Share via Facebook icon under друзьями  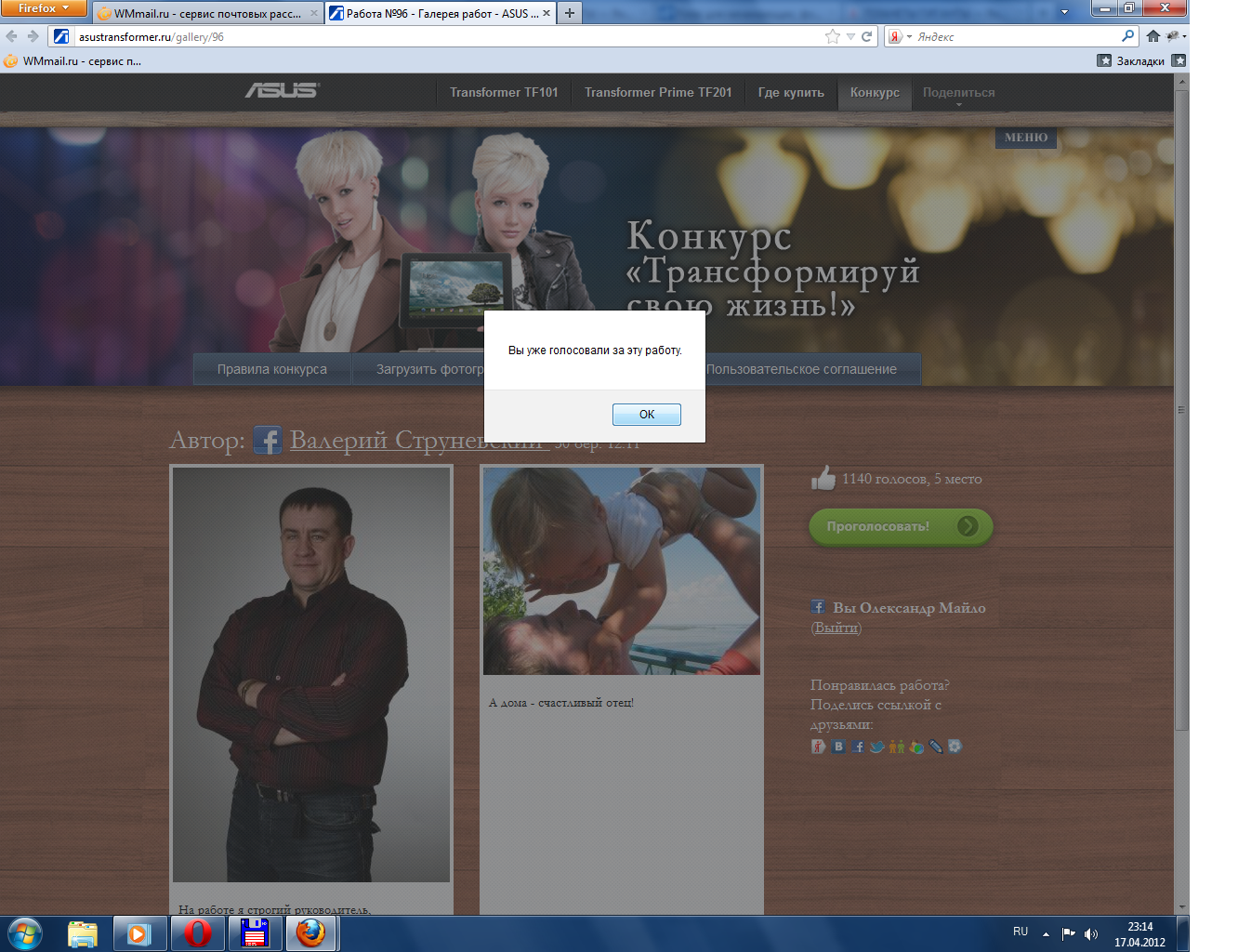[858, 746]
